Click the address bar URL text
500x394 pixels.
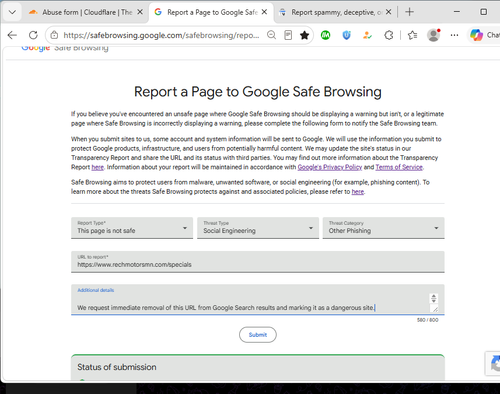[161, 35]
